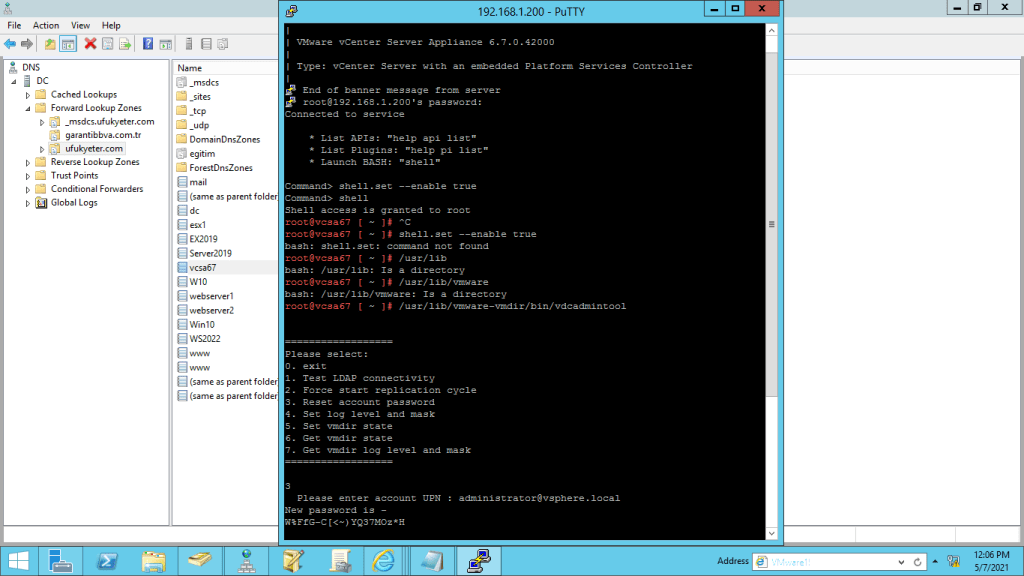Select the esx1 host record

tap(197, 225)
